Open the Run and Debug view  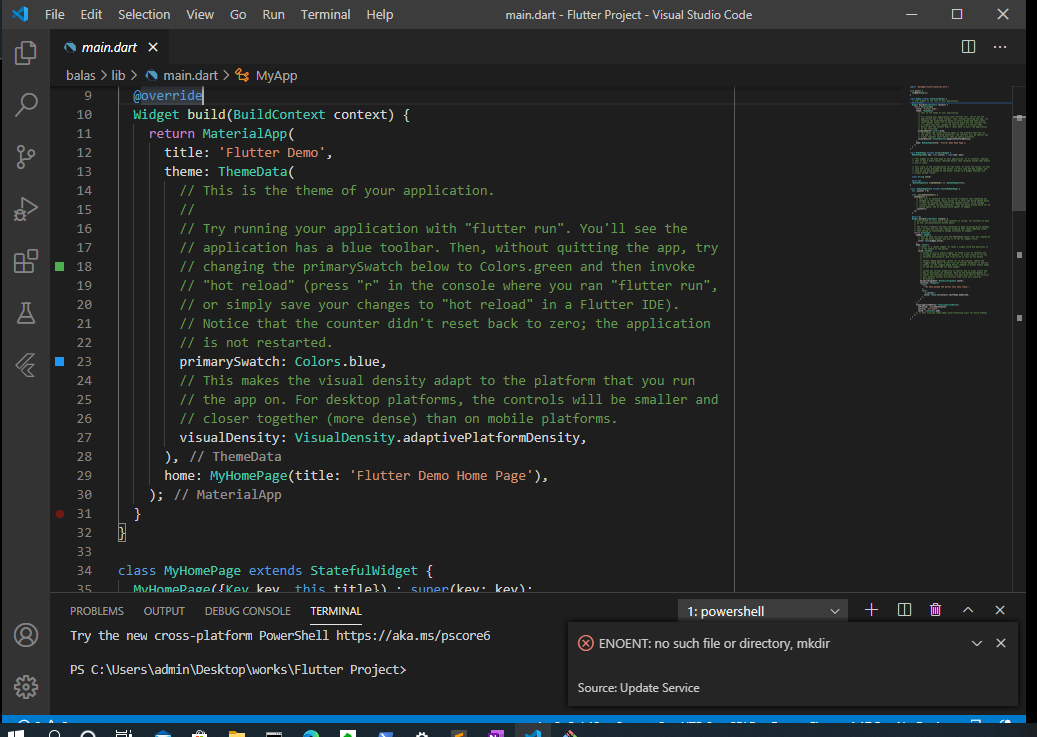pos(26,208)
